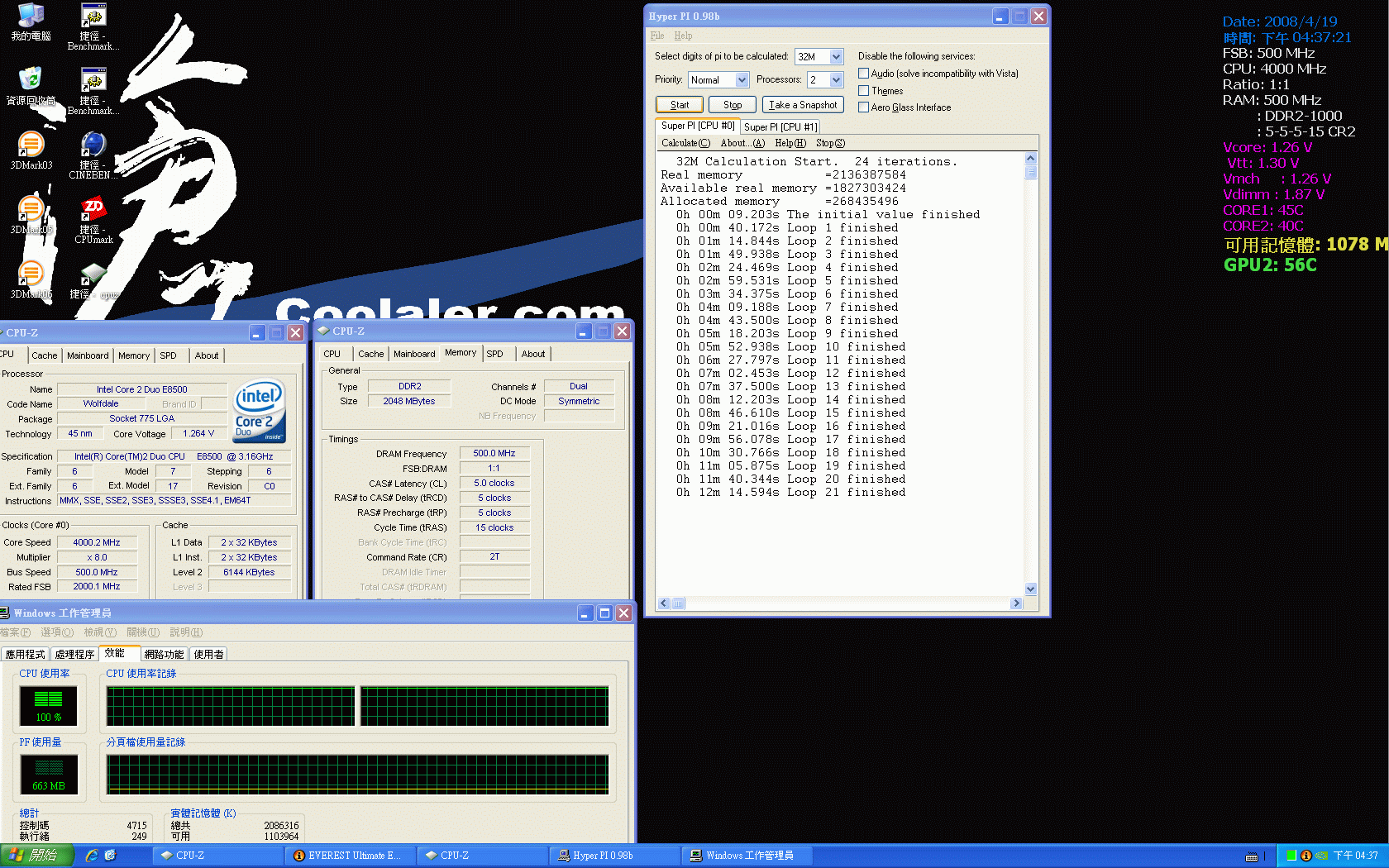Click the Start button in Hyper PI

pyautogui.click(x=680, y=105)
